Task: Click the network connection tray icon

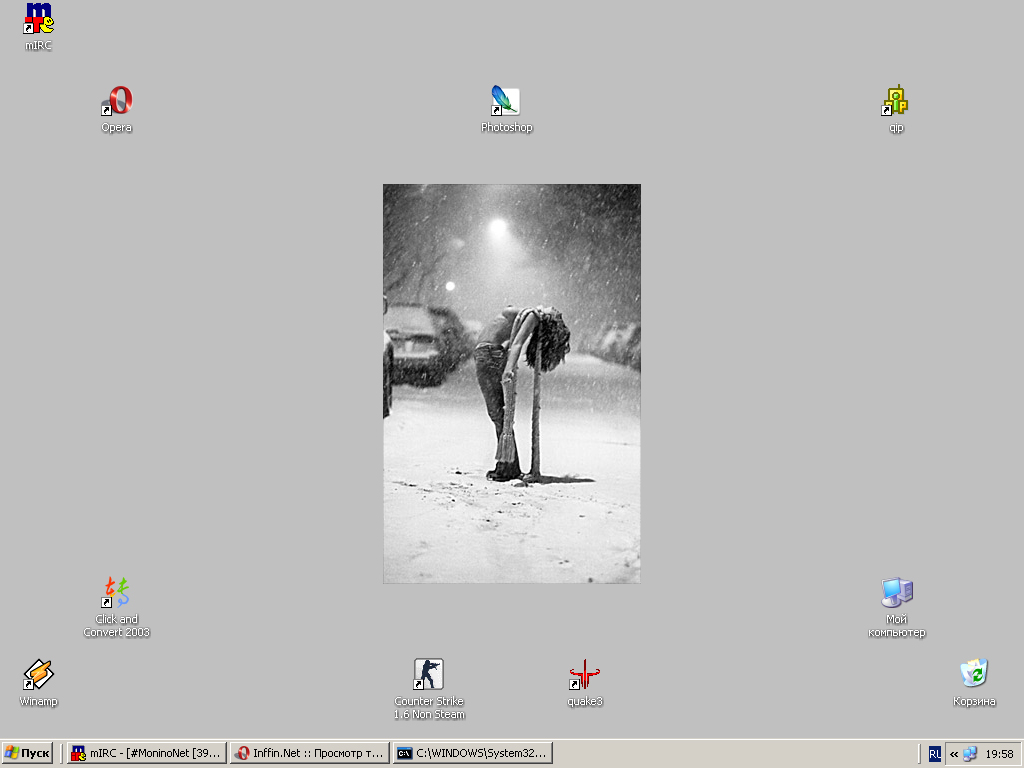Action: tap(970, 754)
